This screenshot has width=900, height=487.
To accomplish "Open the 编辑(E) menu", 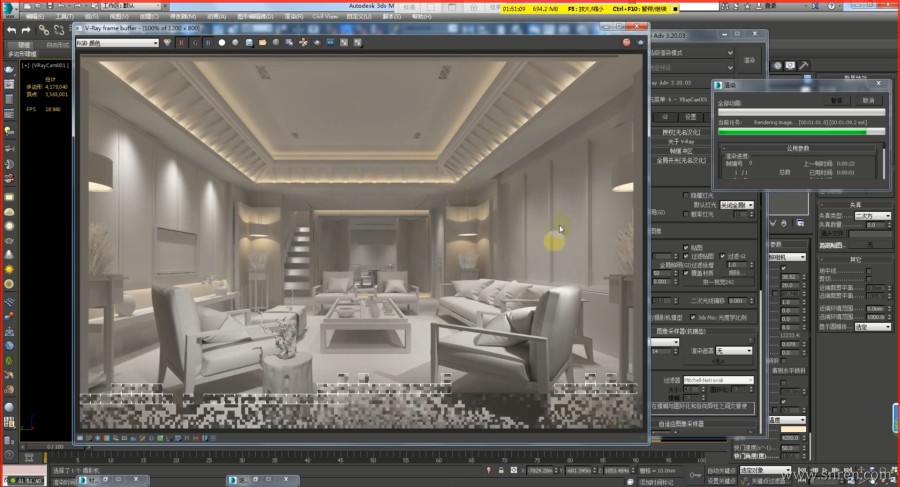I will click(x=35, y=17).
